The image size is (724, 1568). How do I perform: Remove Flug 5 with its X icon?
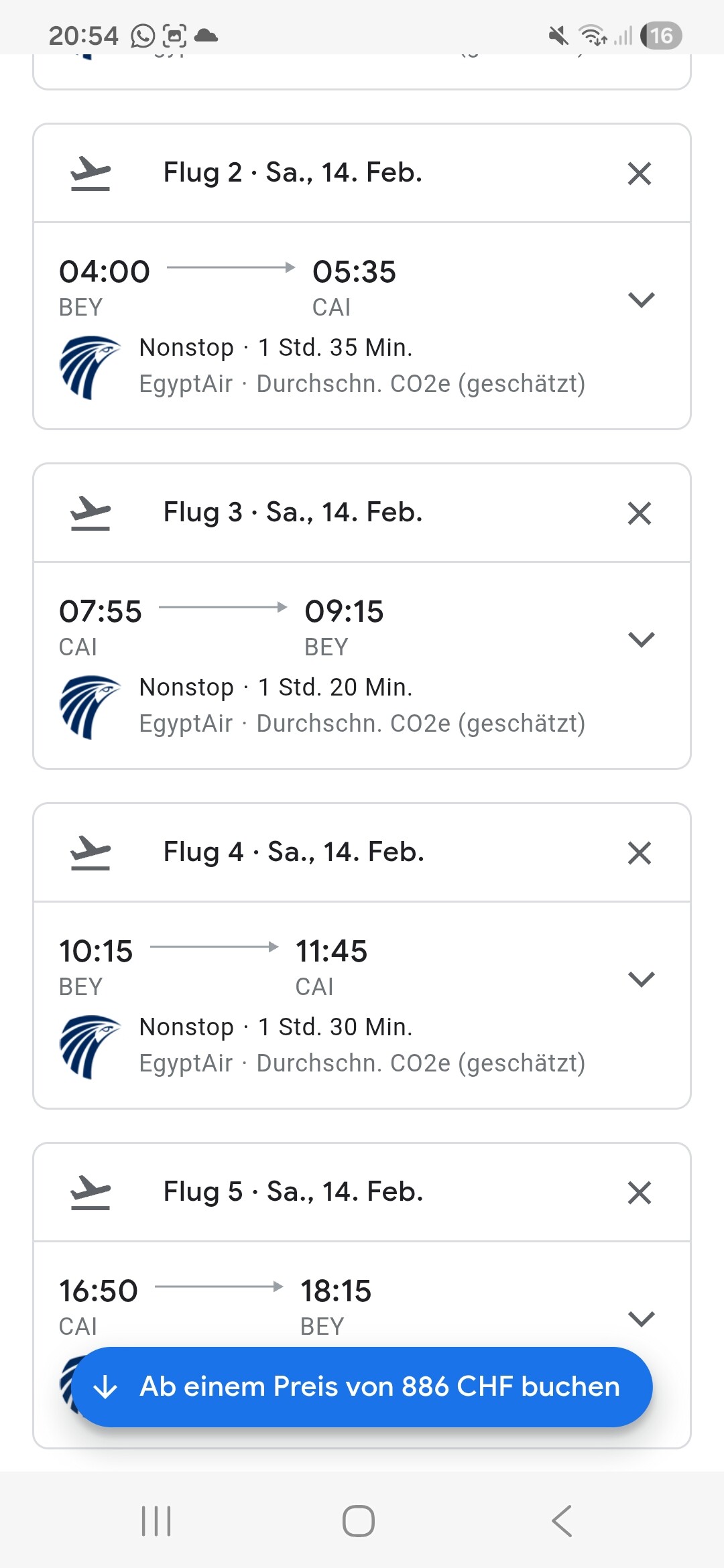pos(640,1193)
